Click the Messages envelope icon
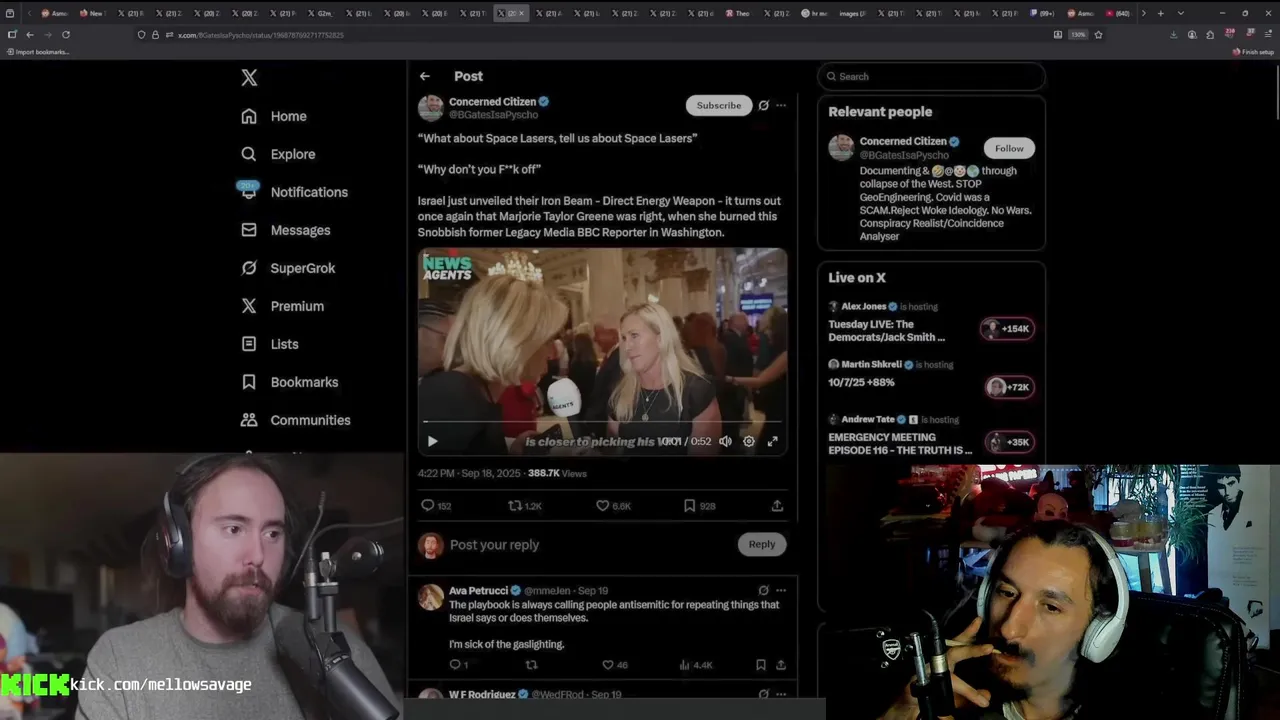 [x=249, y=230]
